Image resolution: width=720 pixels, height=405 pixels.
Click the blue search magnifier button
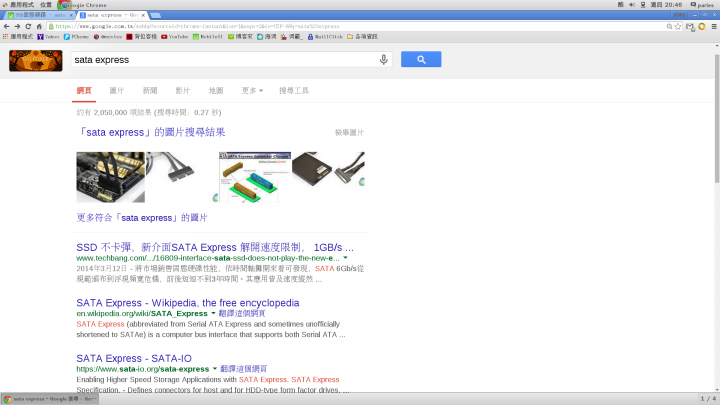[x=421, y=59]
